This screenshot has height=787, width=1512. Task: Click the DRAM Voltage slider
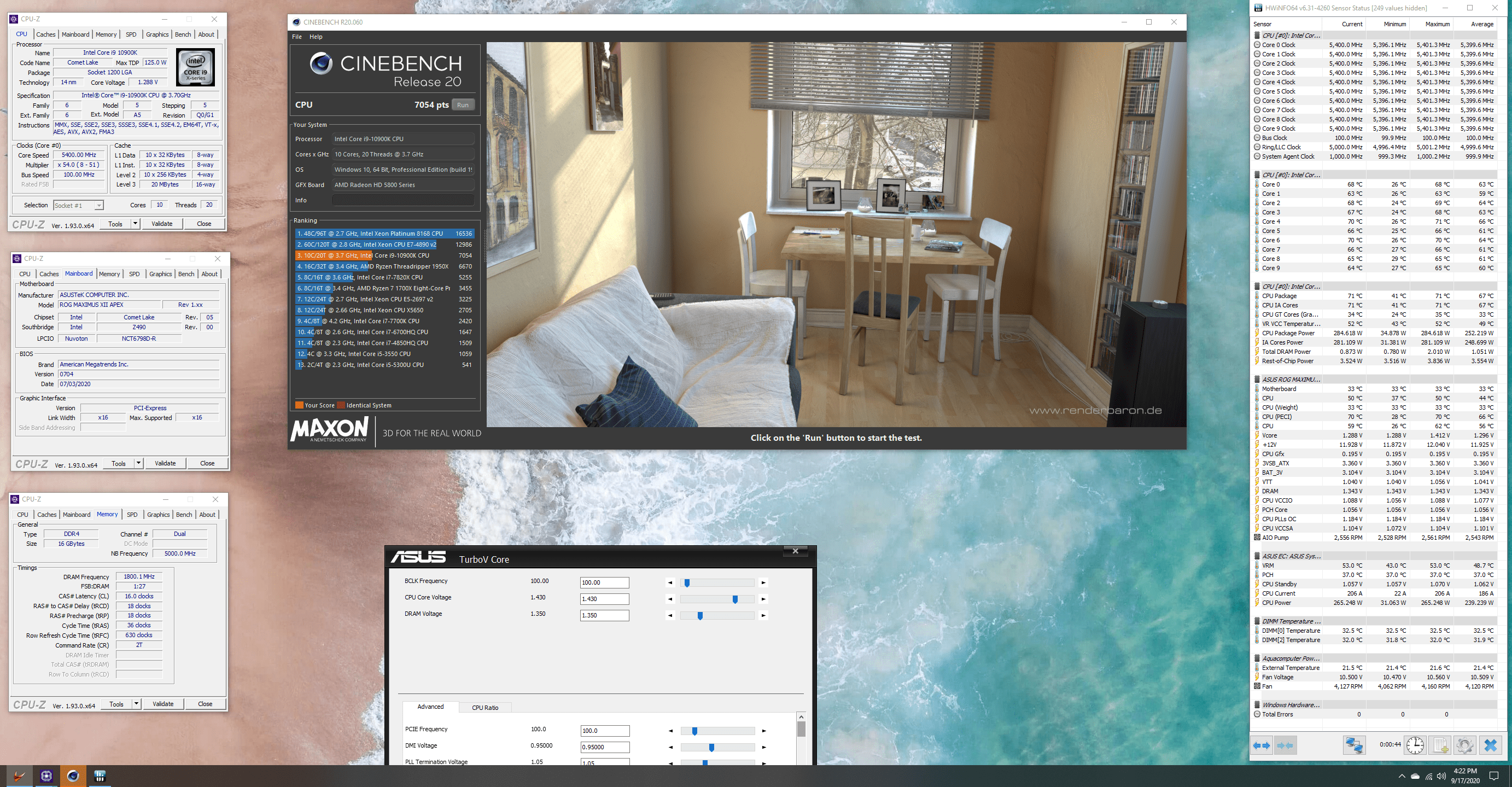click(x=717, y=616)
